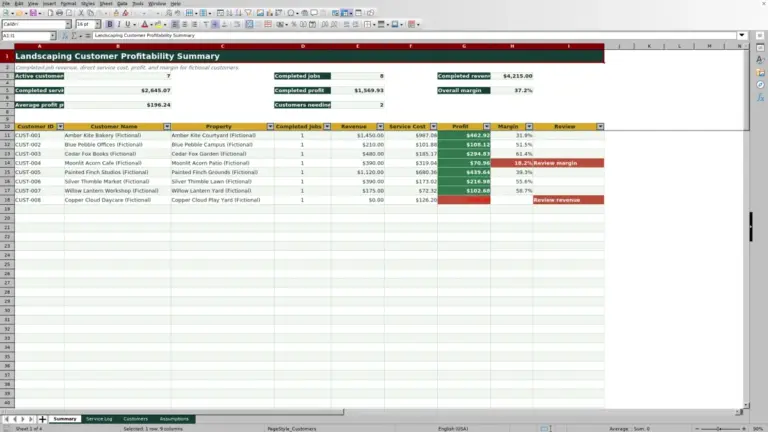Open the Font size dropdown
The height and width of the screenshot is (432, 768).
coord(97,24)
